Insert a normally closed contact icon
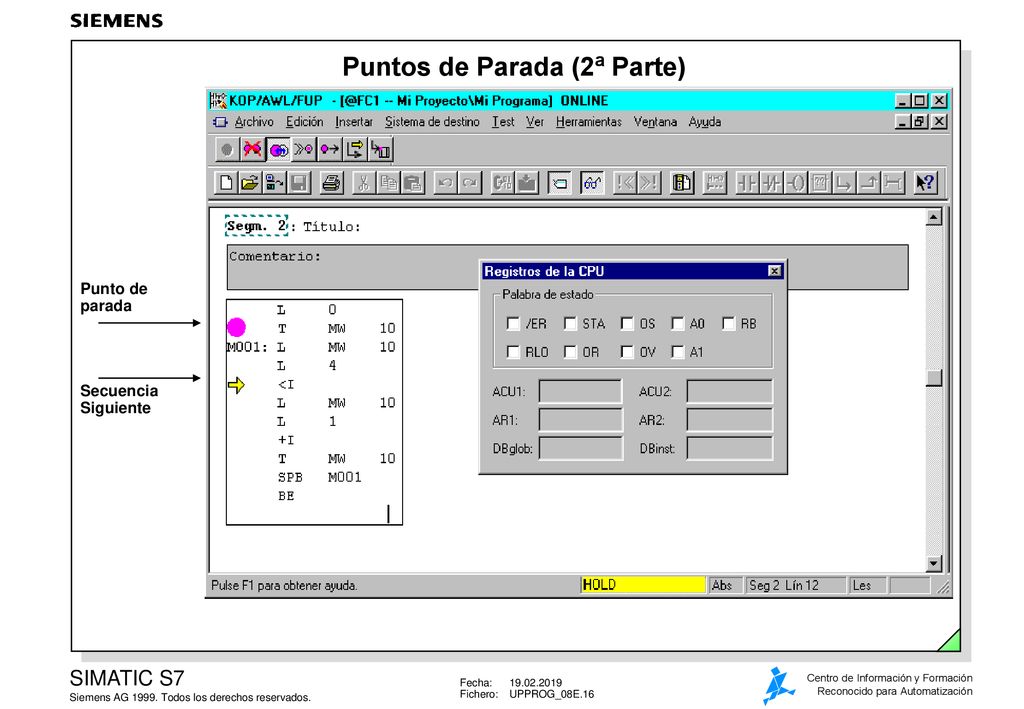This screenshot has height=709, width=1024. pyautogui.click(x=771, y=183)
